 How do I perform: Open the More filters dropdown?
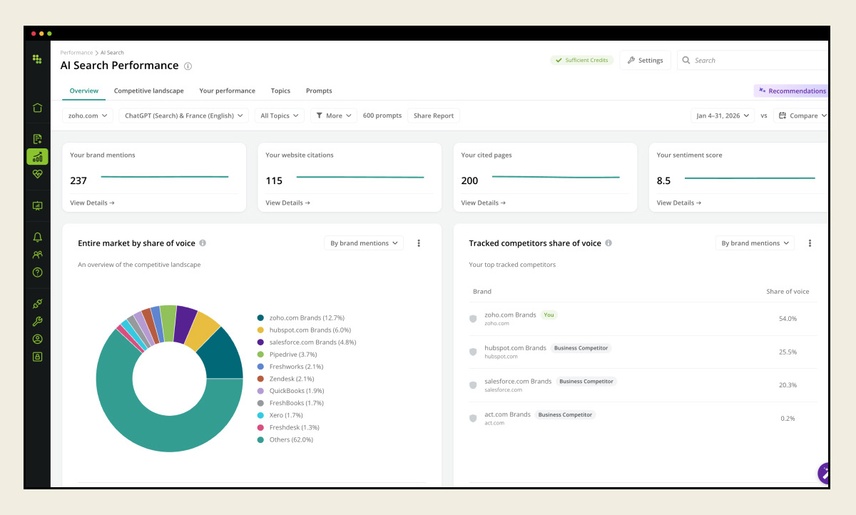coord(334,116)
